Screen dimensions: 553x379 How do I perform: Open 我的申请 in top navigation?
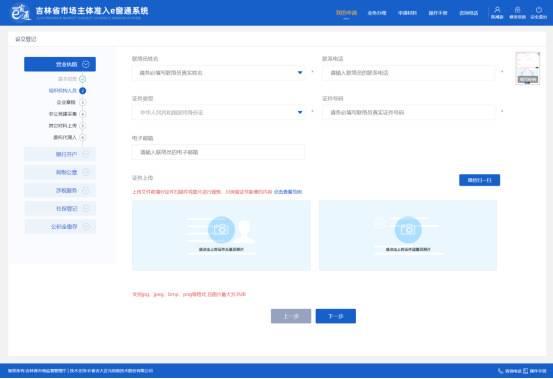(x=346, y=13)
